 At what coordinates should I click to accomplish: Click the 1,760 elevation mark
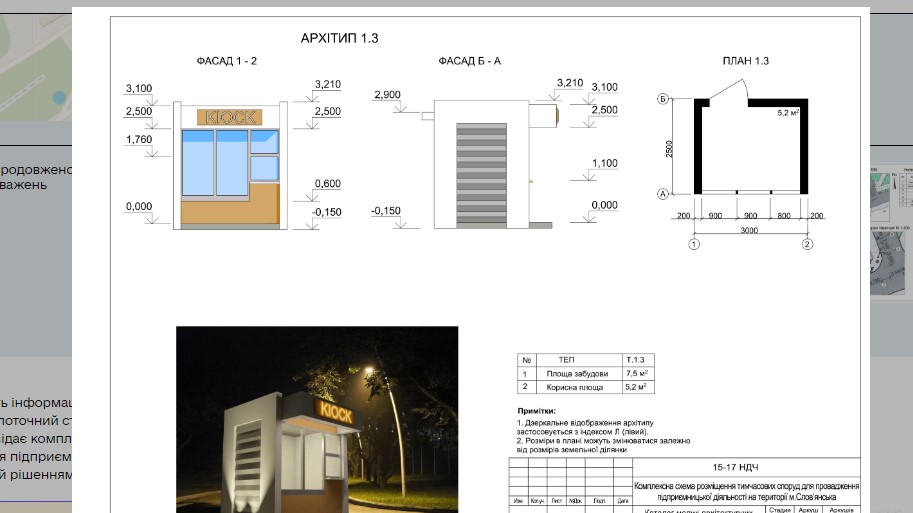coord(139,140)
